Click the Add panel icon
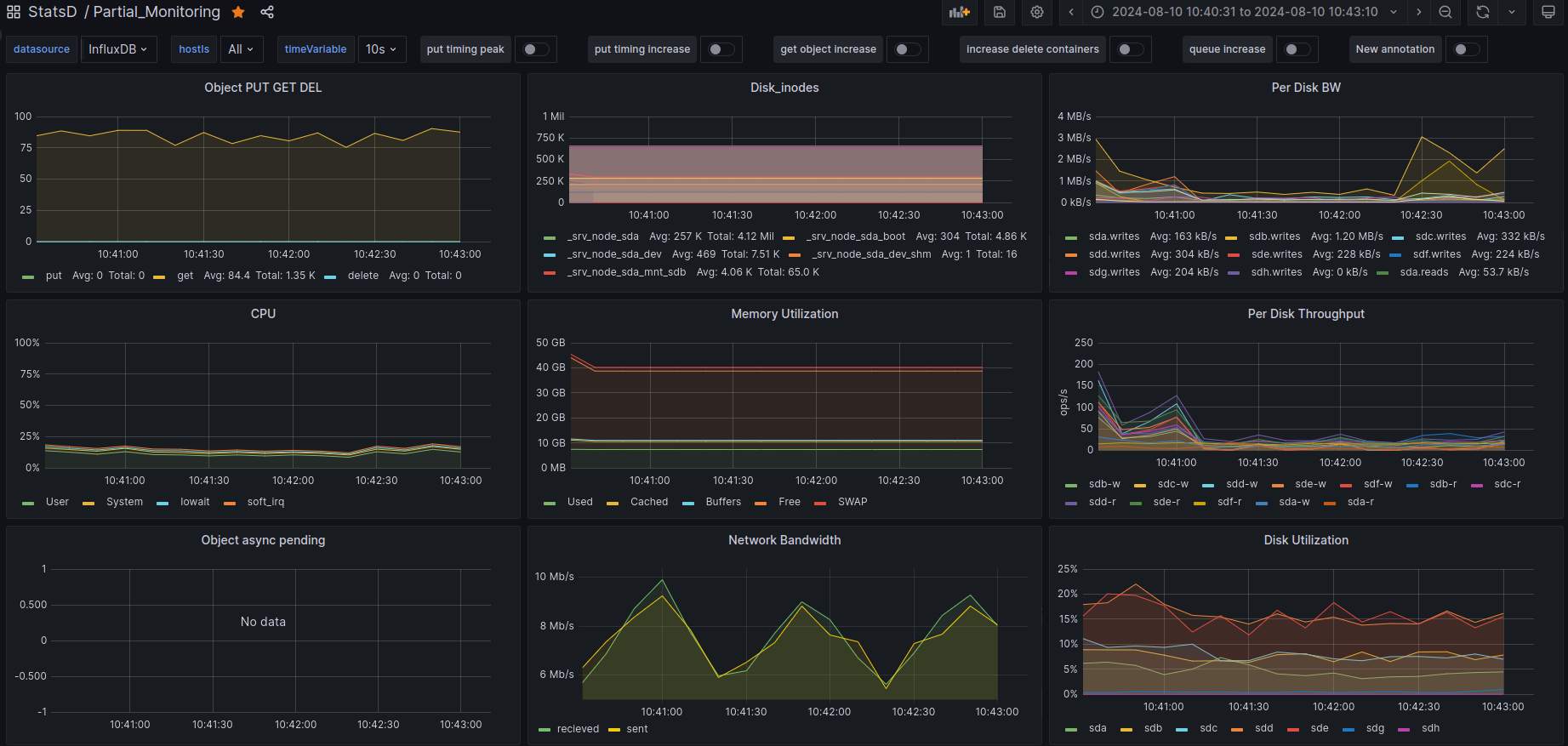Image resolution: width=1568 pixels, height=746 pixels. point(960,12)
